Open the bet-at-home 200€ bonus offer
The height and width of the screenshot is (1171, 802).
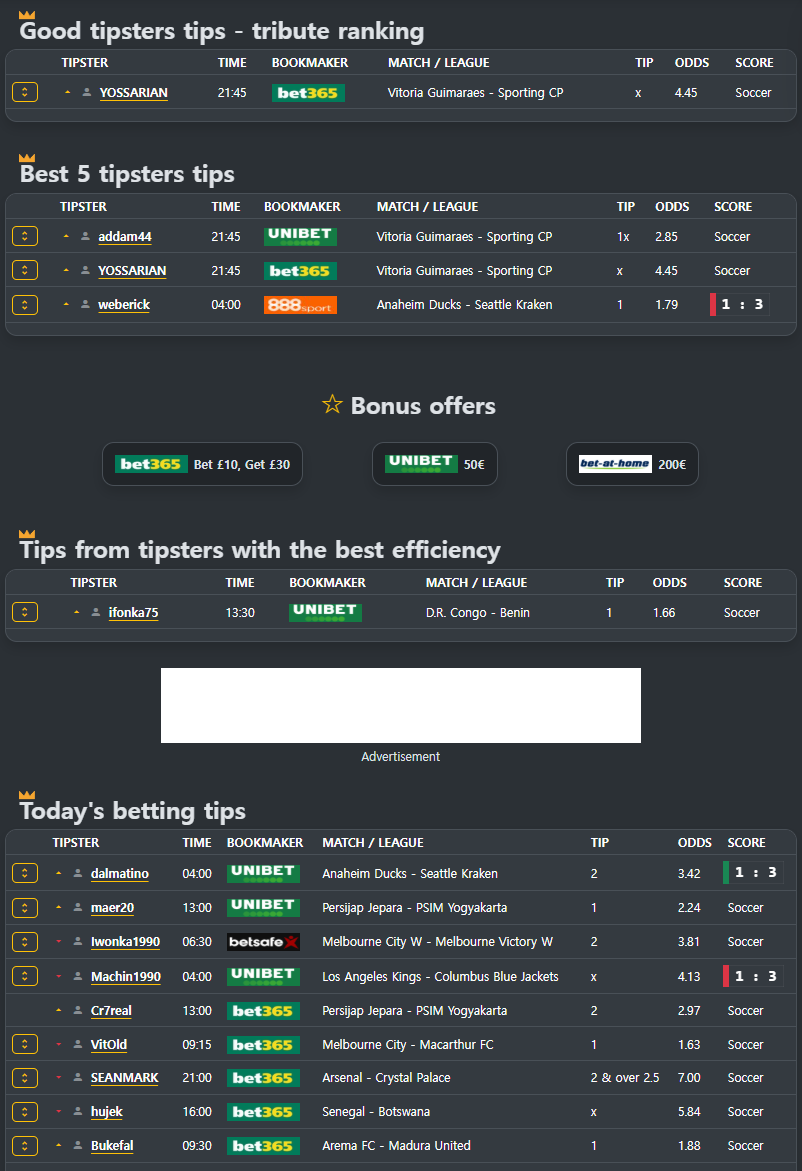click(x=632, y=465)
